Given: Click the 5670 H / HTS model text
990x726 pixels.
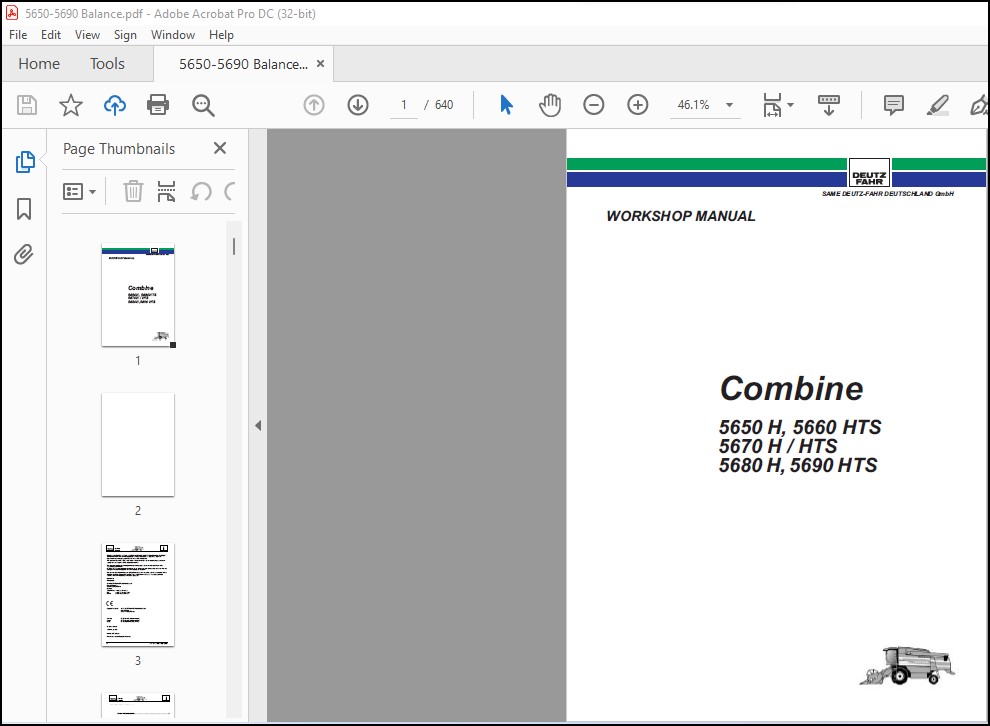Looking at the screenshot, I should pos(778,446).
